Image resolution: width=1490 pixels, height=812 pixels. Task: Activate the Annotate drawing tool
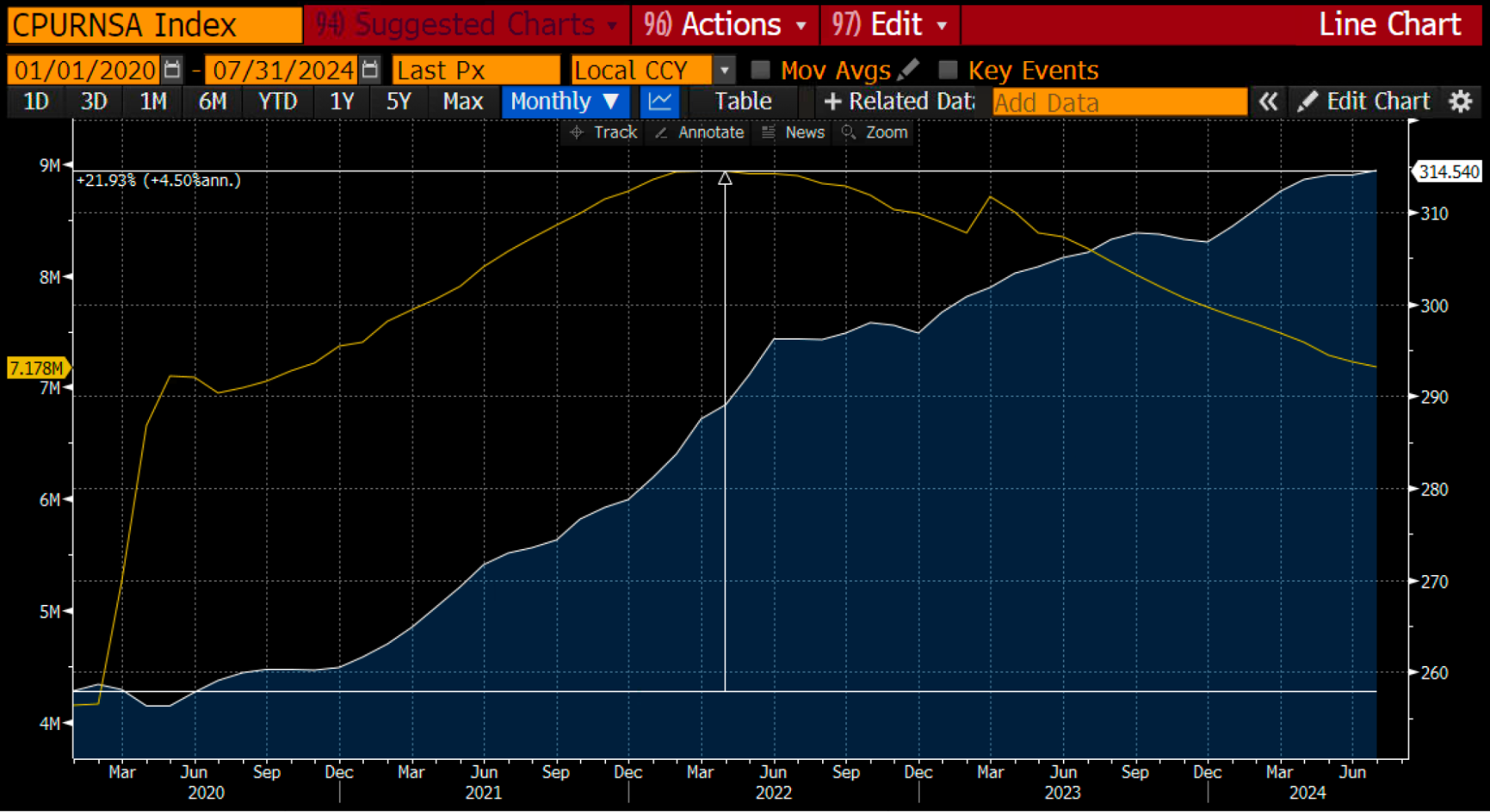coord(699,133)
